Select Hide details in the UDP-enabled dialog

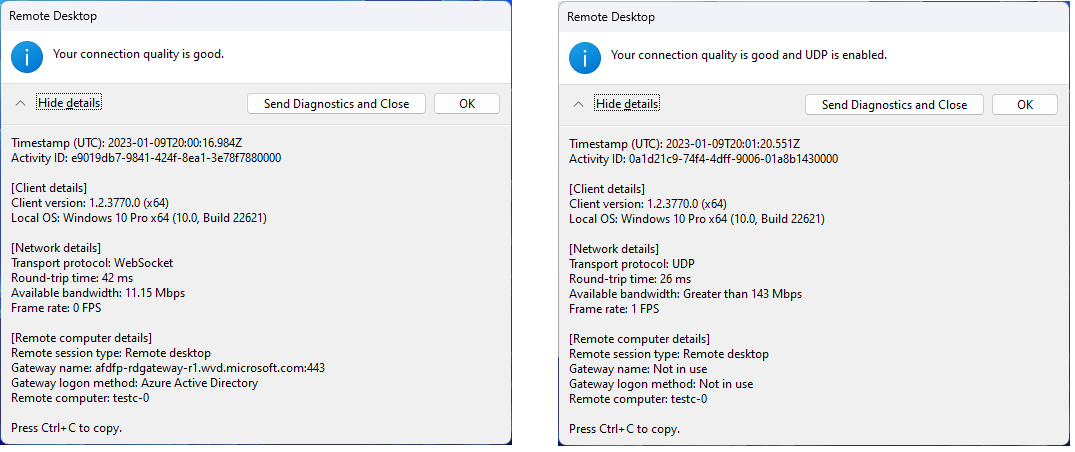(x=627, y=104)
